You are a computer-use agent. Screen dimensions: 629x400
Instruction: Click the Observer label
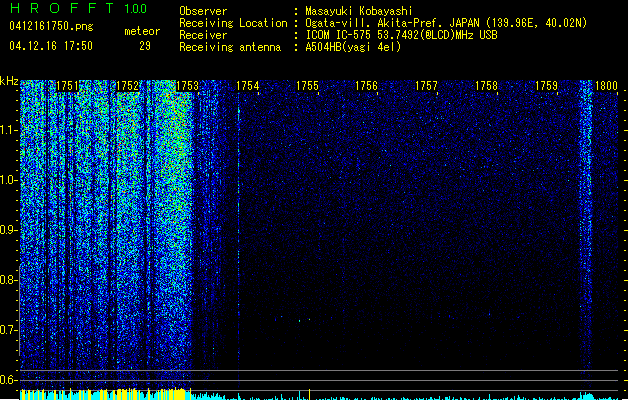click(203, 11)
